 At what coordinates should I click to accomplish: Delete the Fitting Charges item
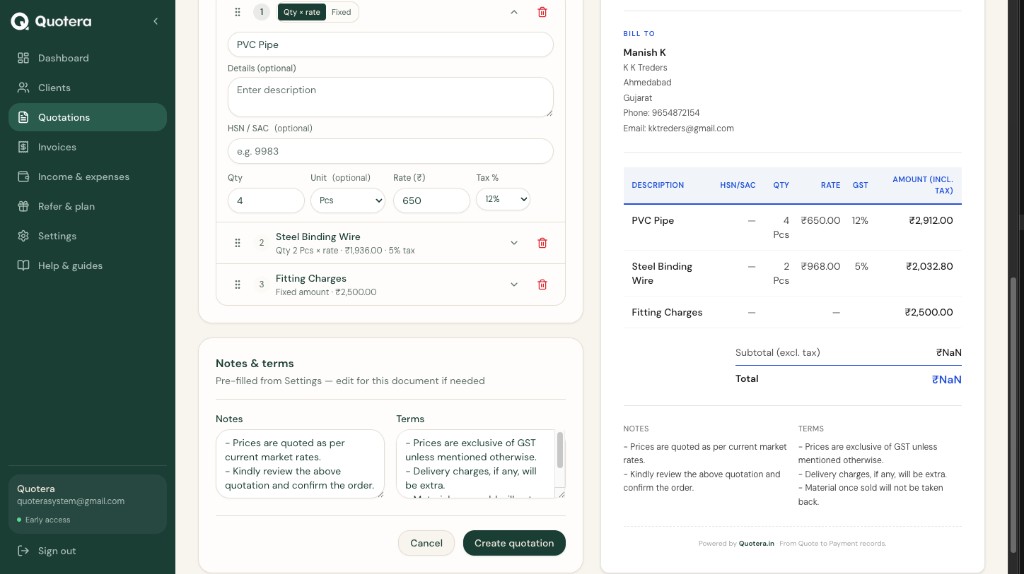pos(542,285)
